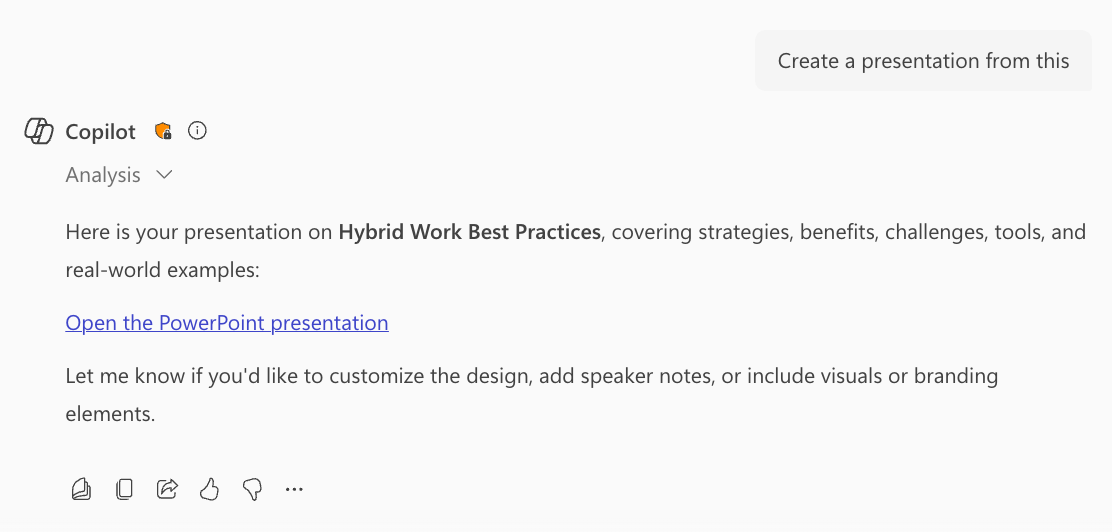This screenshot has width=1112, height=532.
Task: Open the PowerPoint presentation link
Action: 227,323
